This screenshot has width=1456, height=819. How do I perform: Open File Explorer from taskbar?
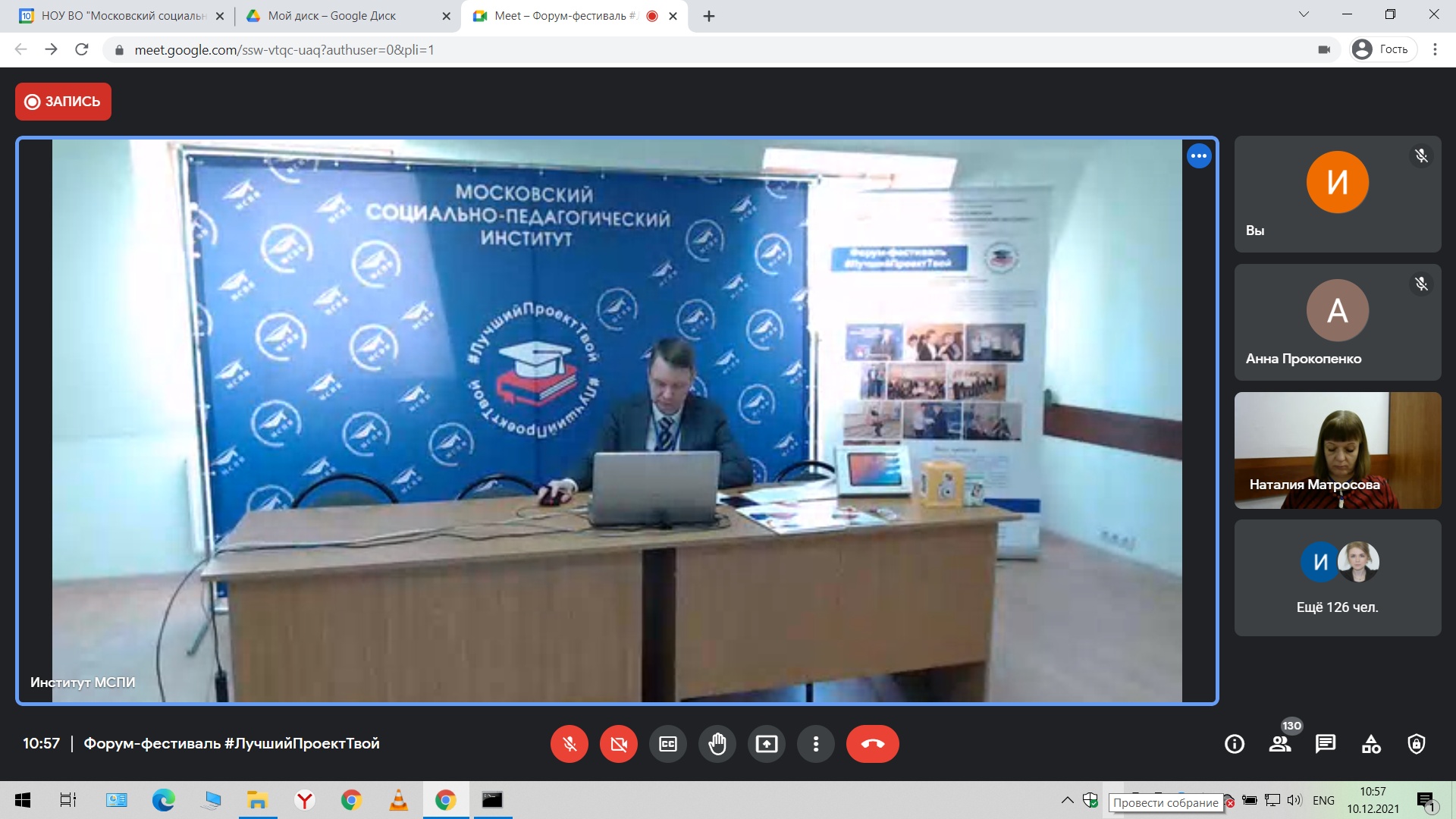click(x=257, y=800)
